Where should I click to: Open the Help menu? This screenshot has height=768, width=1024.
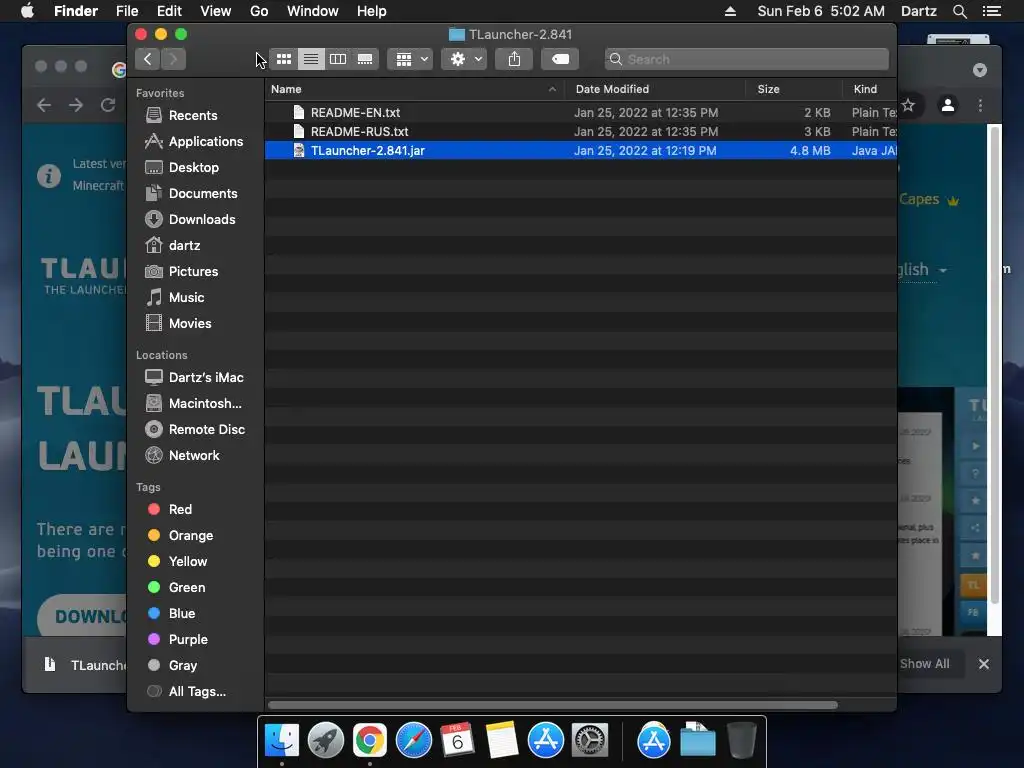[x=372, y=11]
